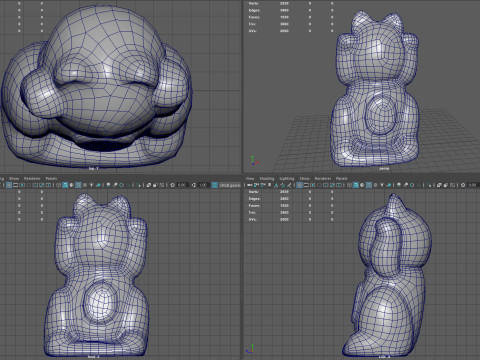480x360 pixels.
Task: Click 'persp' camera label in perspective view
Action: point(384,169)
